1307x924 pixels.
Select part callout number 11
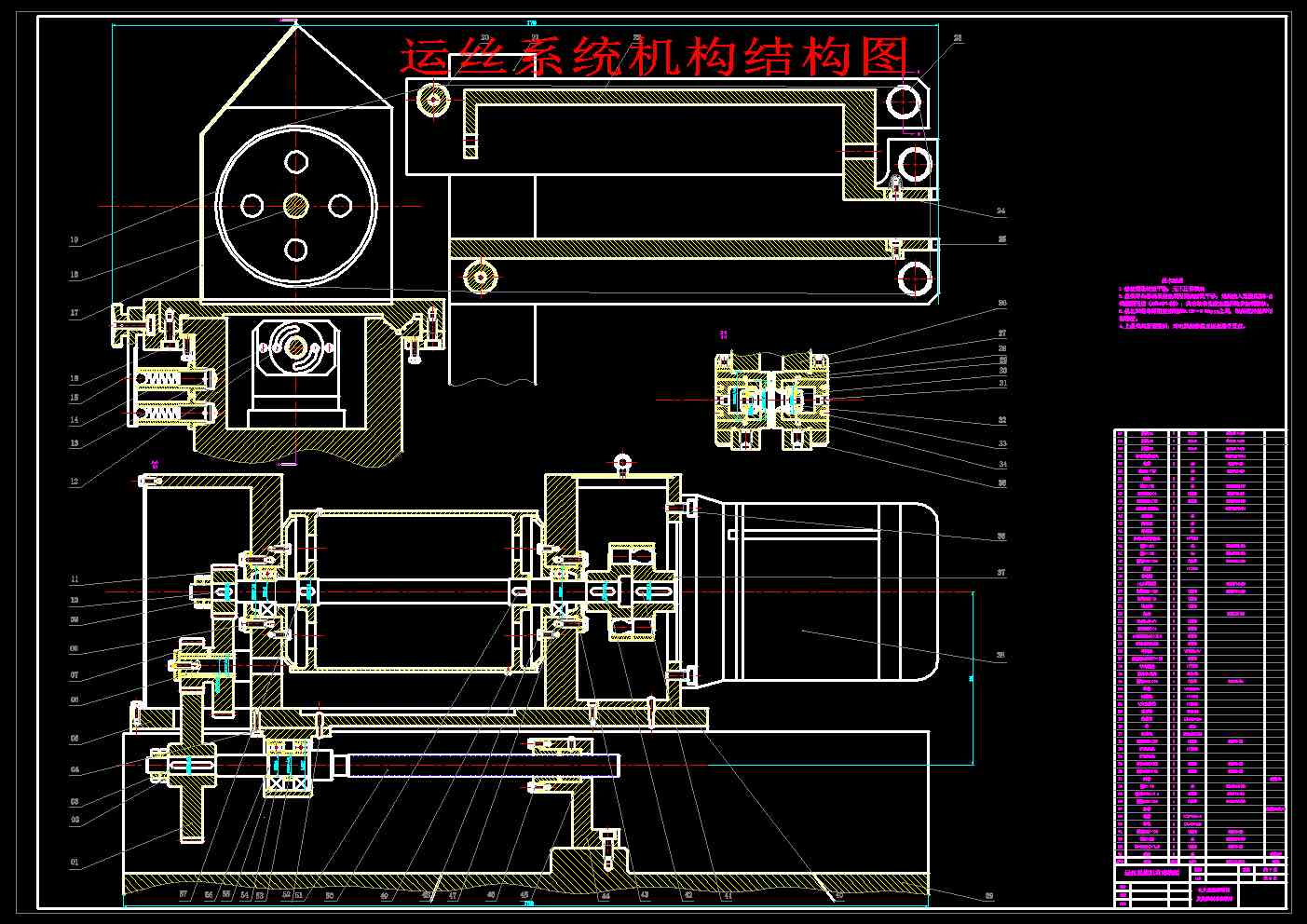pyautogui.click(x=75, y=579)
